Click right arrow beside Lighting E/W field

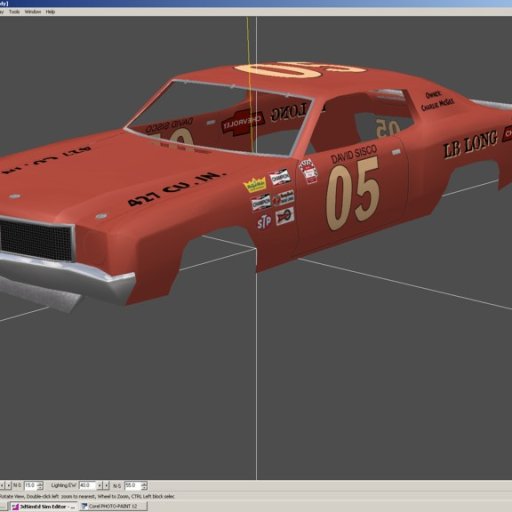tap(106, 485)
